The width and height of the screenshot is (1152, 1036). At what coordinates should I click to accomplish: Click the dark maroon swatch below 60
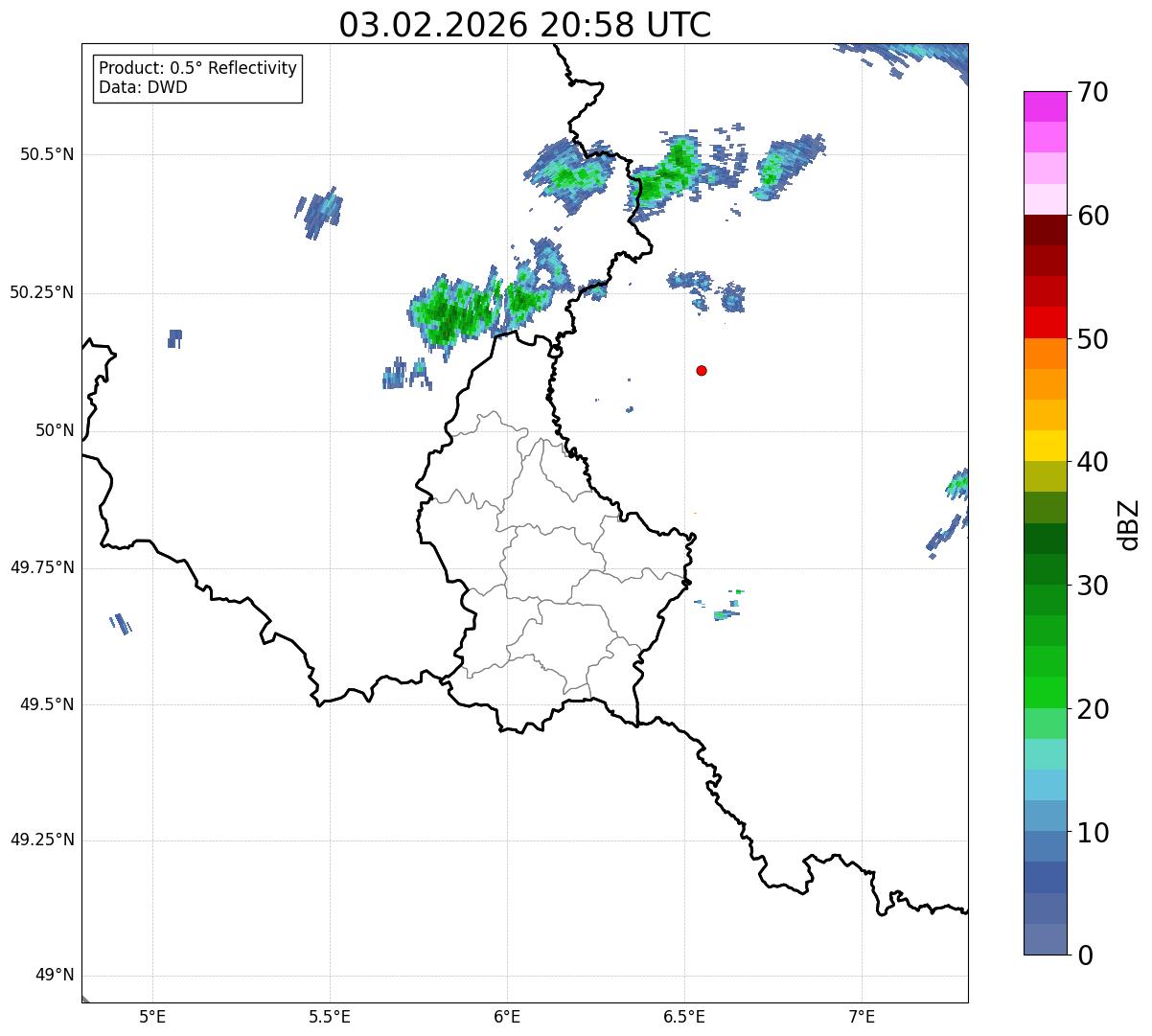point(1046,230)
